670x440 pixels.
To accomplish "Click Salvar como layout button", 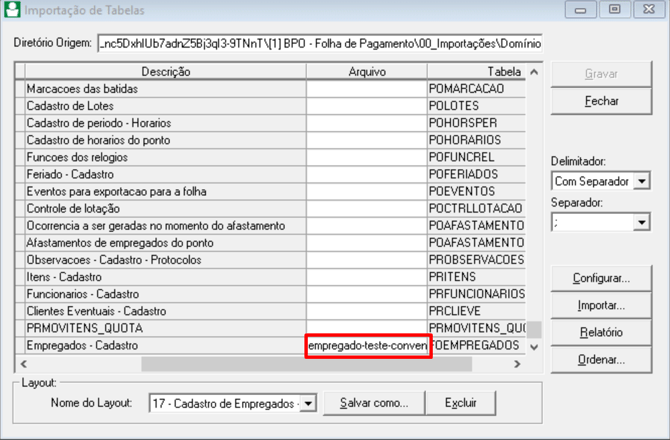I will 373,403.
